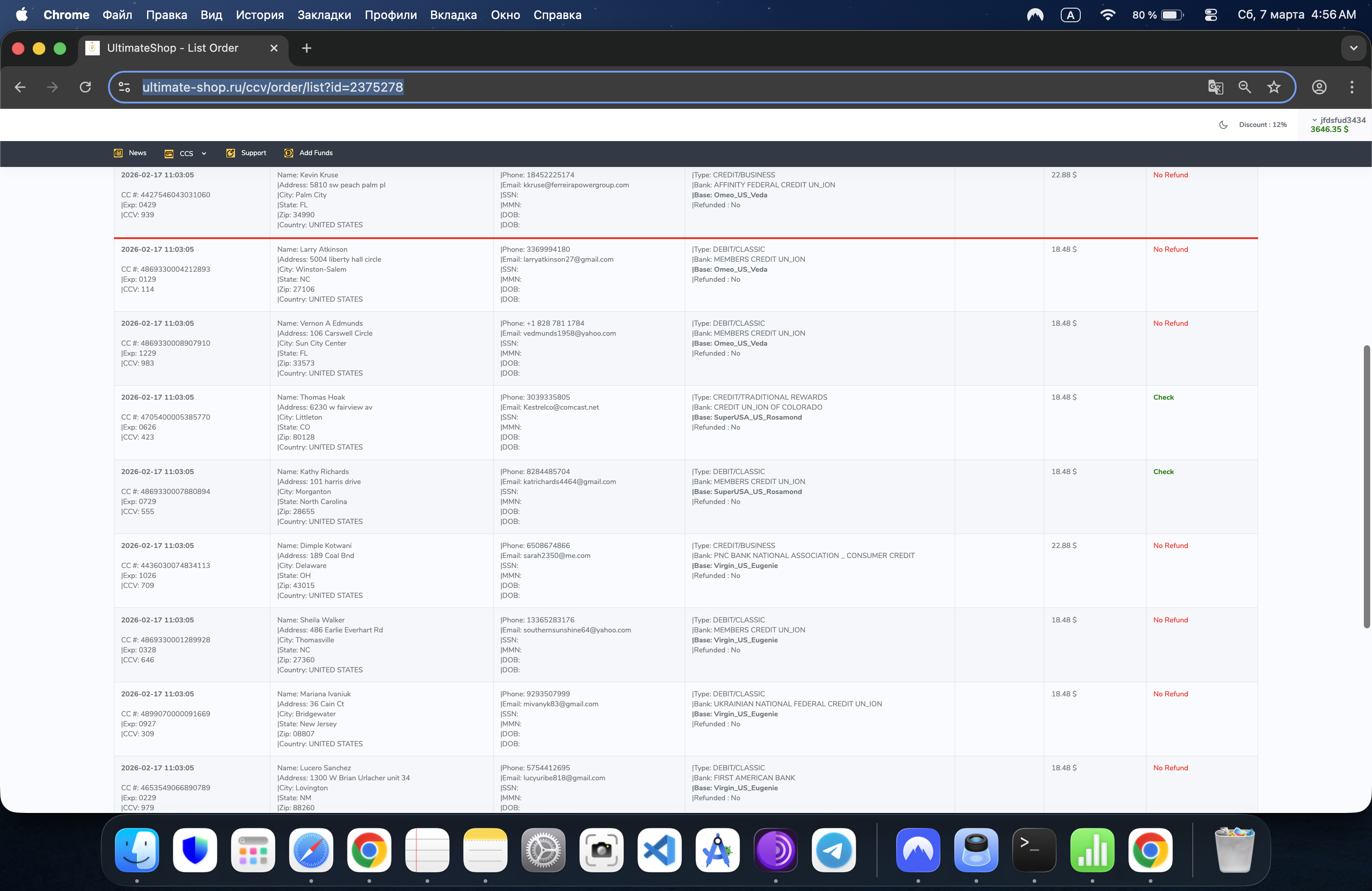Open the История menu

click(260, 15)
